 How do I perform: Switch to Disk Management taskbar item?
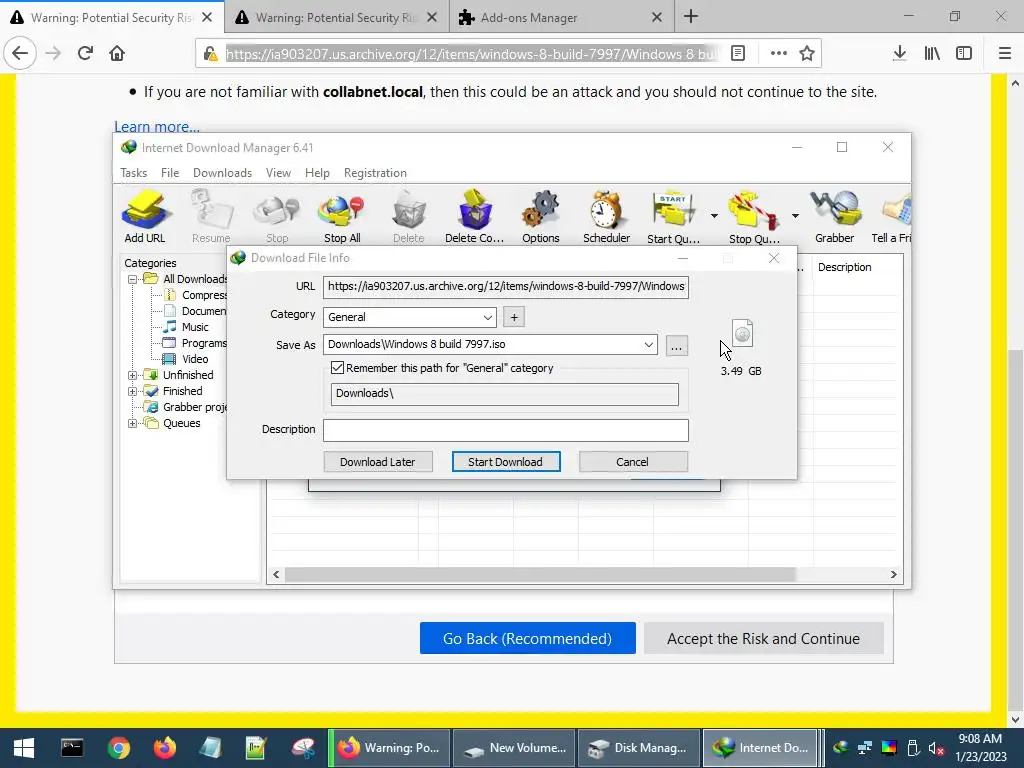click(x=639, y=748)
